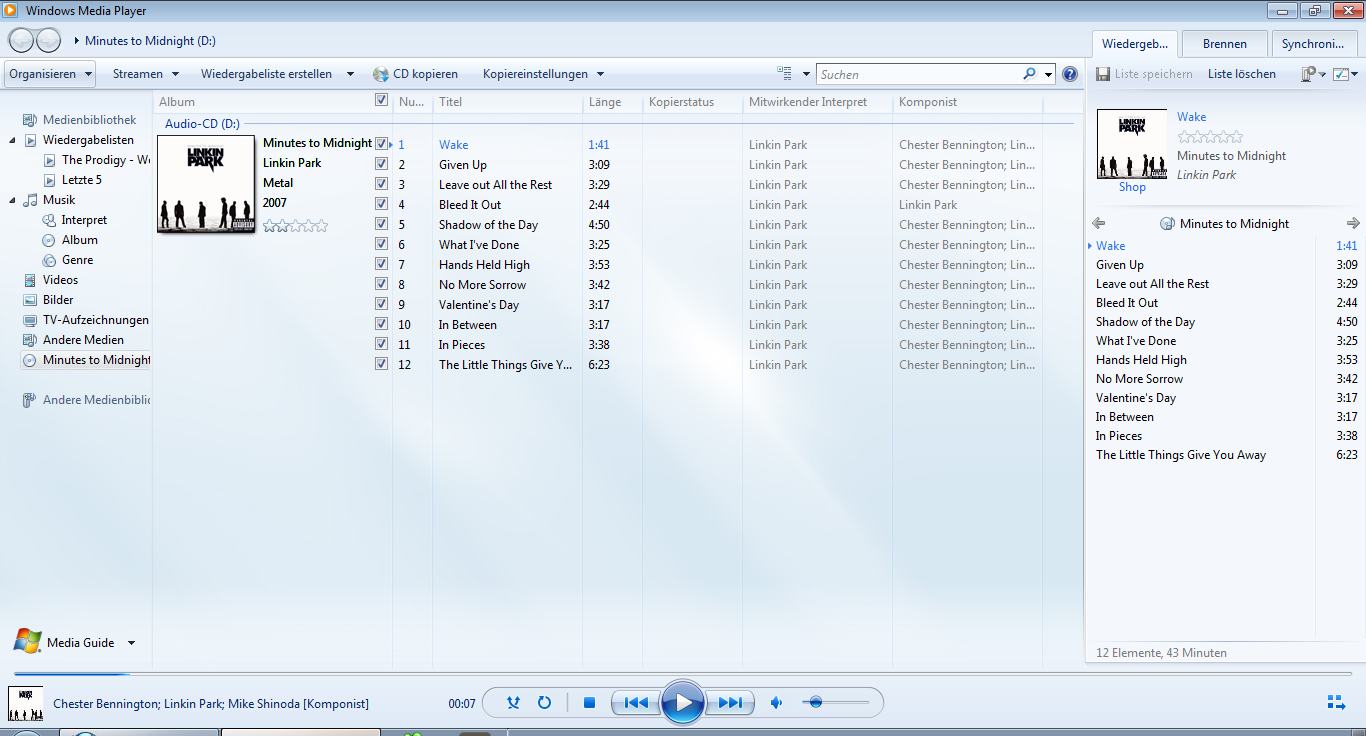
Task: Switch to the Brennen tab
Action: [x=1225, y=44]
